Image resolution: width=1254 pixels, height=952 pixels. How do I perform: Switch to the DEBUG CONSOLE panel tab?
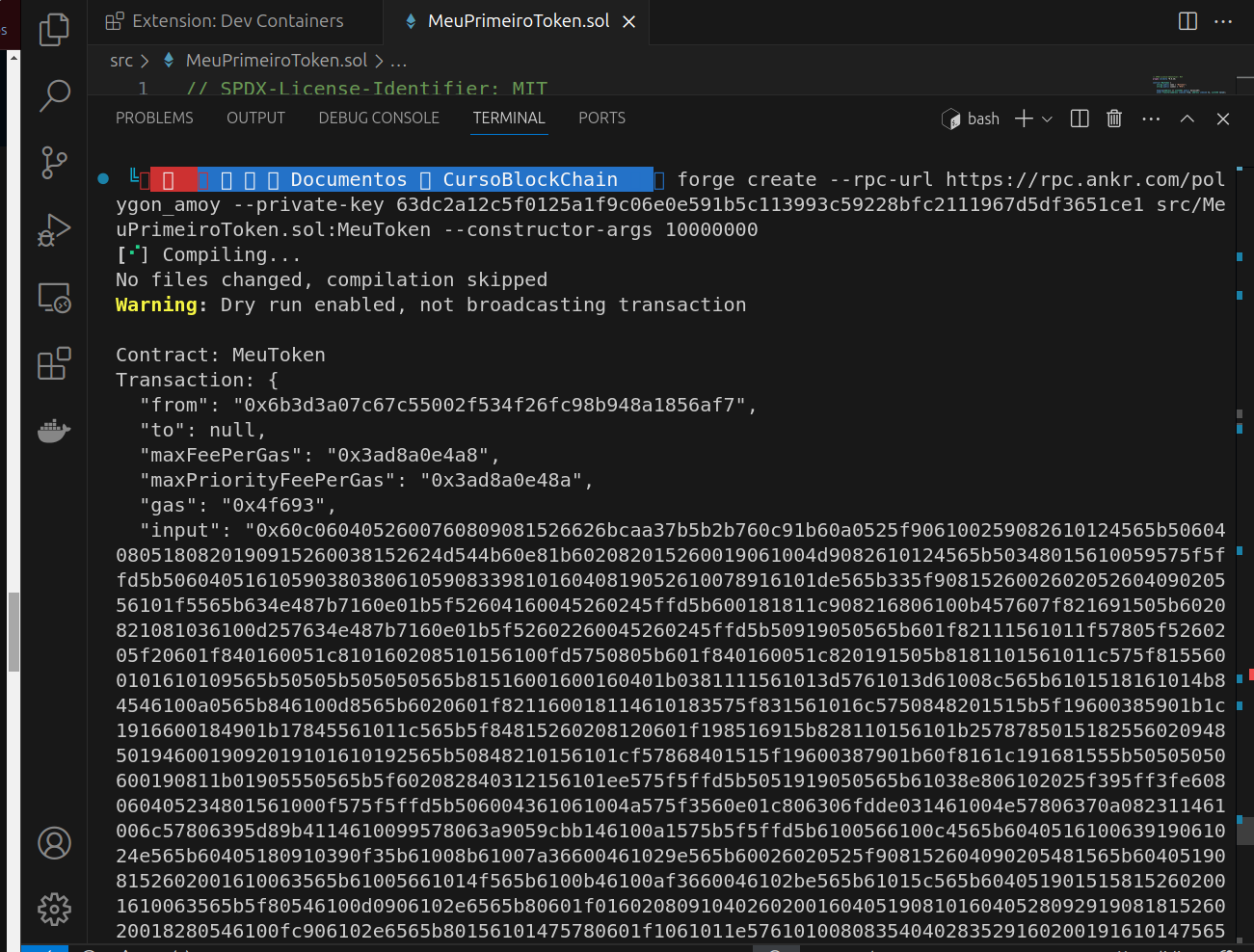pyautogui.click(x=379, y=118)
